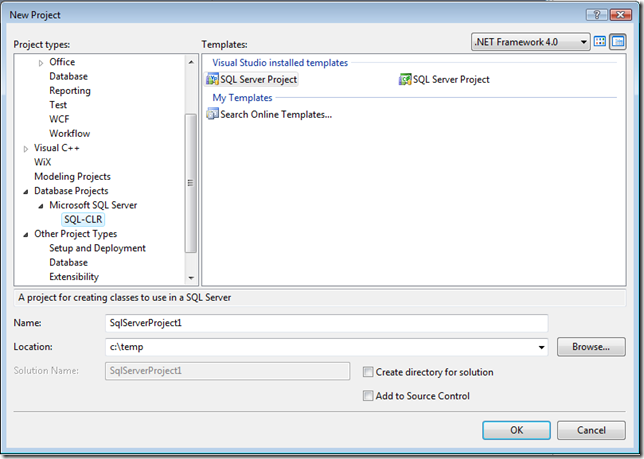The height and width of the screenshot is (459, 644).
Task: Select the Reporting project type
Action: 70,91
